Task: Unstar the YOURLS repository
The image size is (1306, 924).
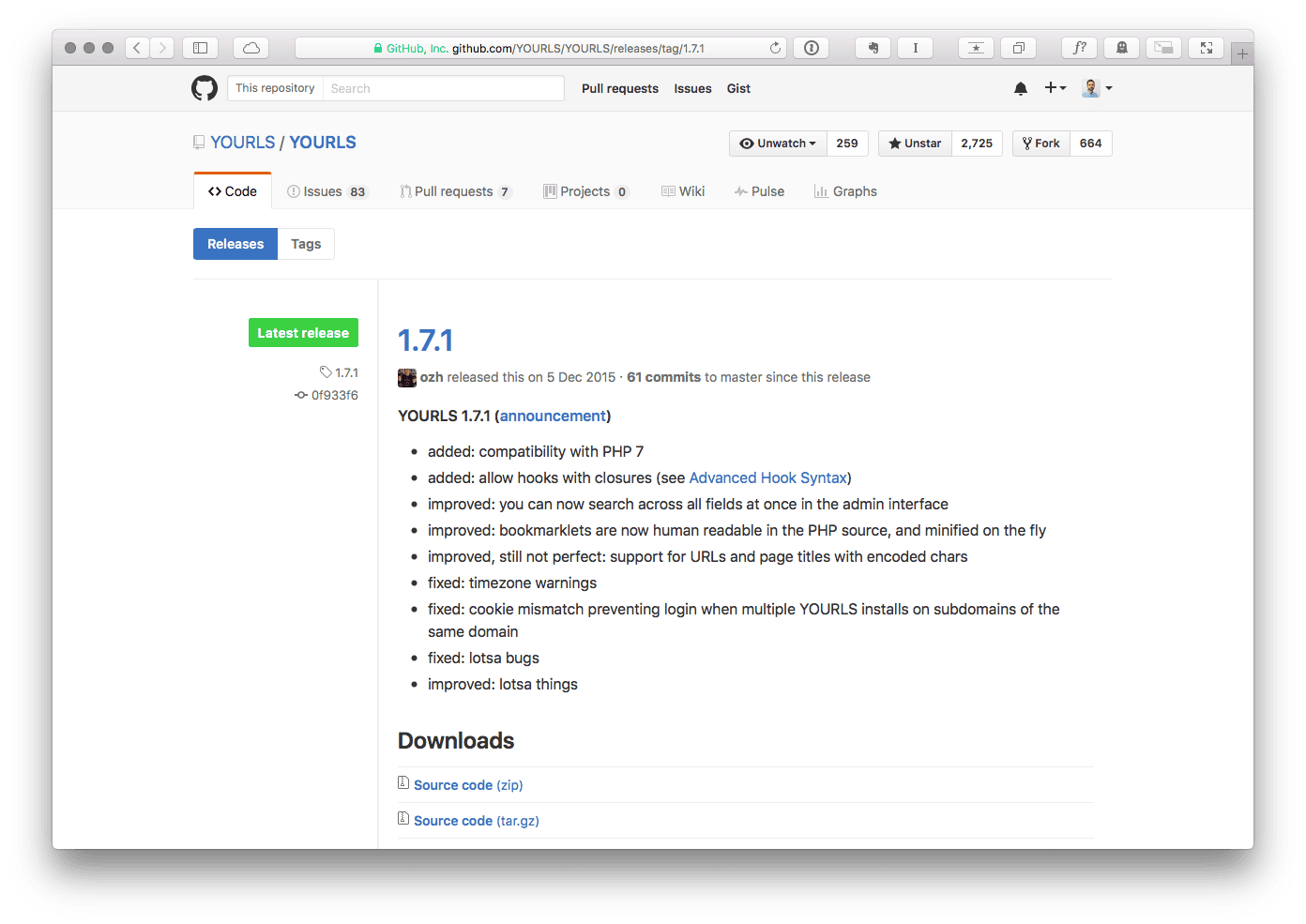Action: tap(916, 144)
